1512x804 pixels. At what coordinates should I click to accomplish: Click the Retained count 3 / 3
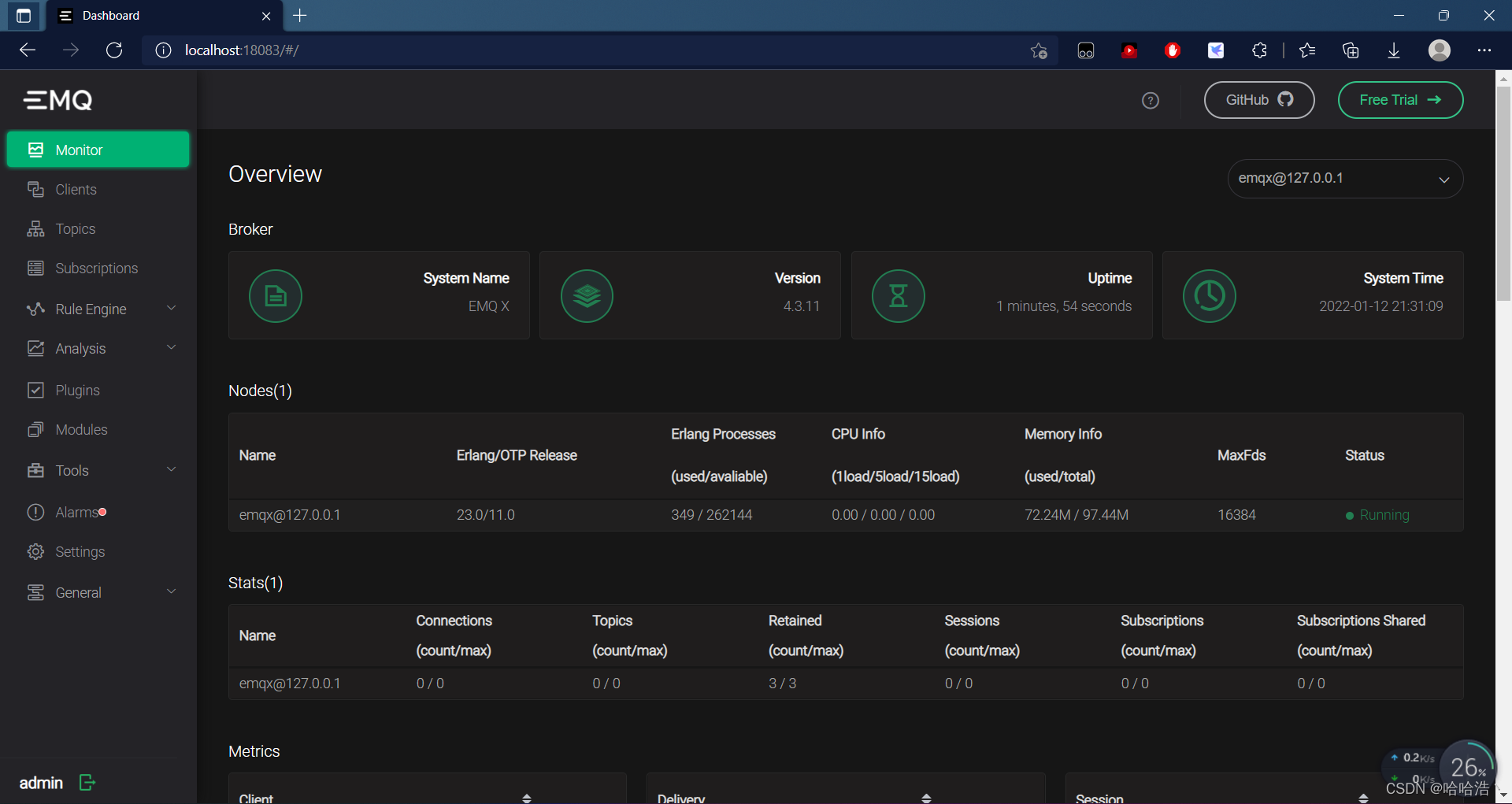point(782,684)
